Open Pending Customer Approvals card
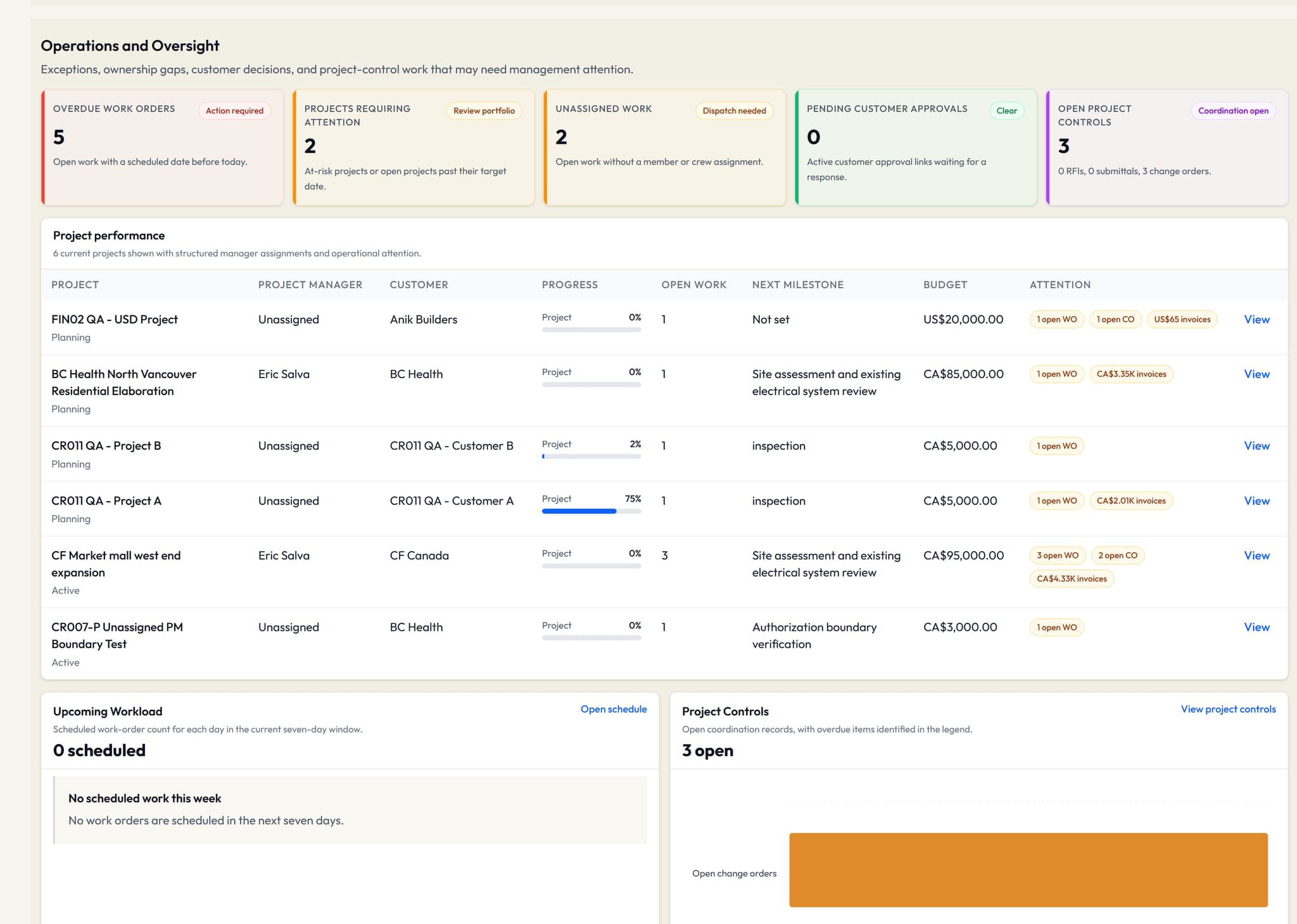The height and width of the screenshot is (924, 1297). click(x=916, y=148)
